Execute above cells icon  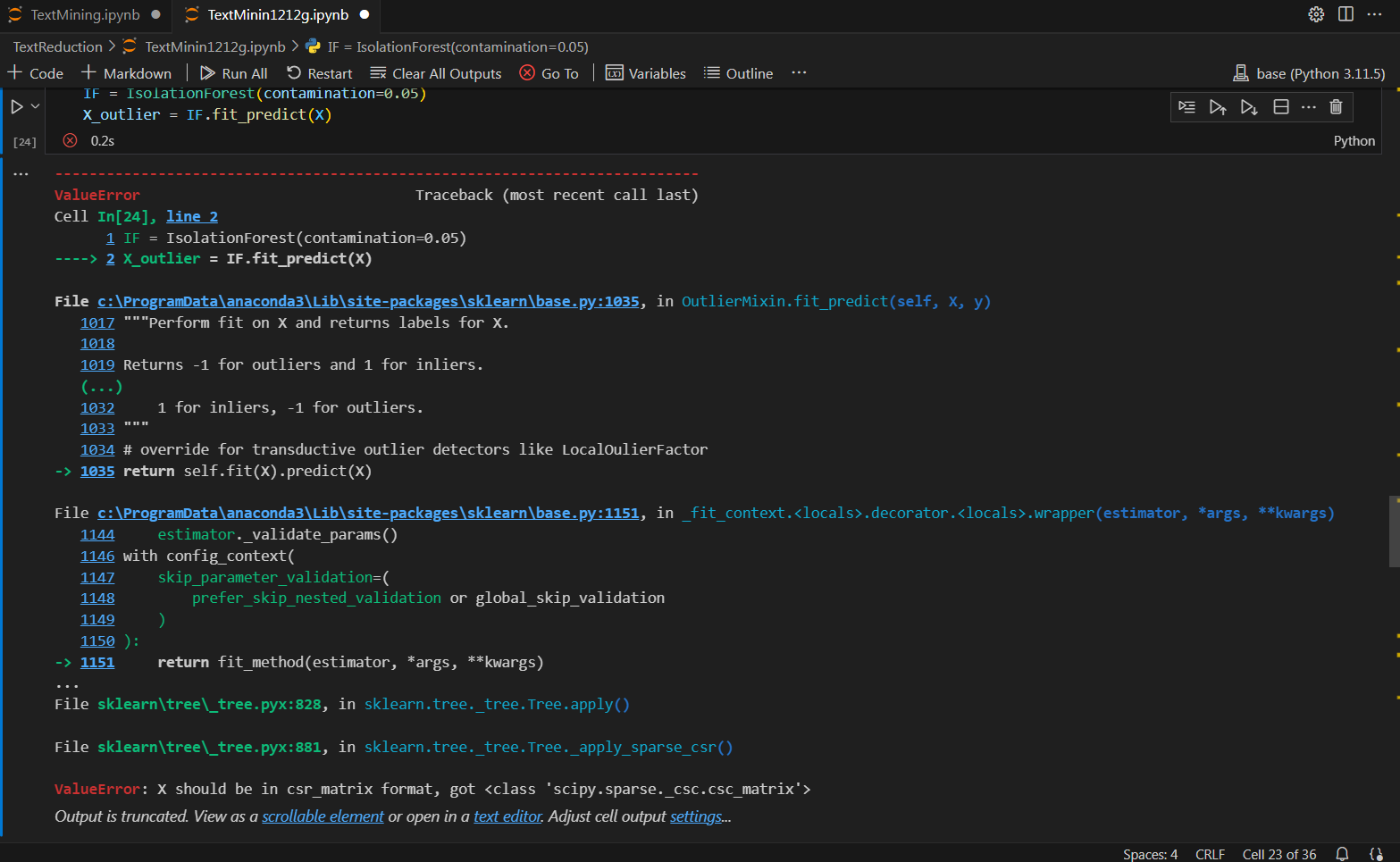point(1218,107)
